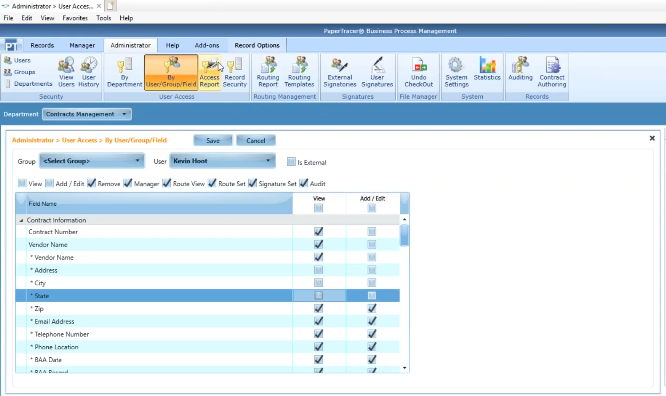The height and width of the screenshot is (396, 666).
Task: Open External Signatories in ribbon
Action: [340, 72]
